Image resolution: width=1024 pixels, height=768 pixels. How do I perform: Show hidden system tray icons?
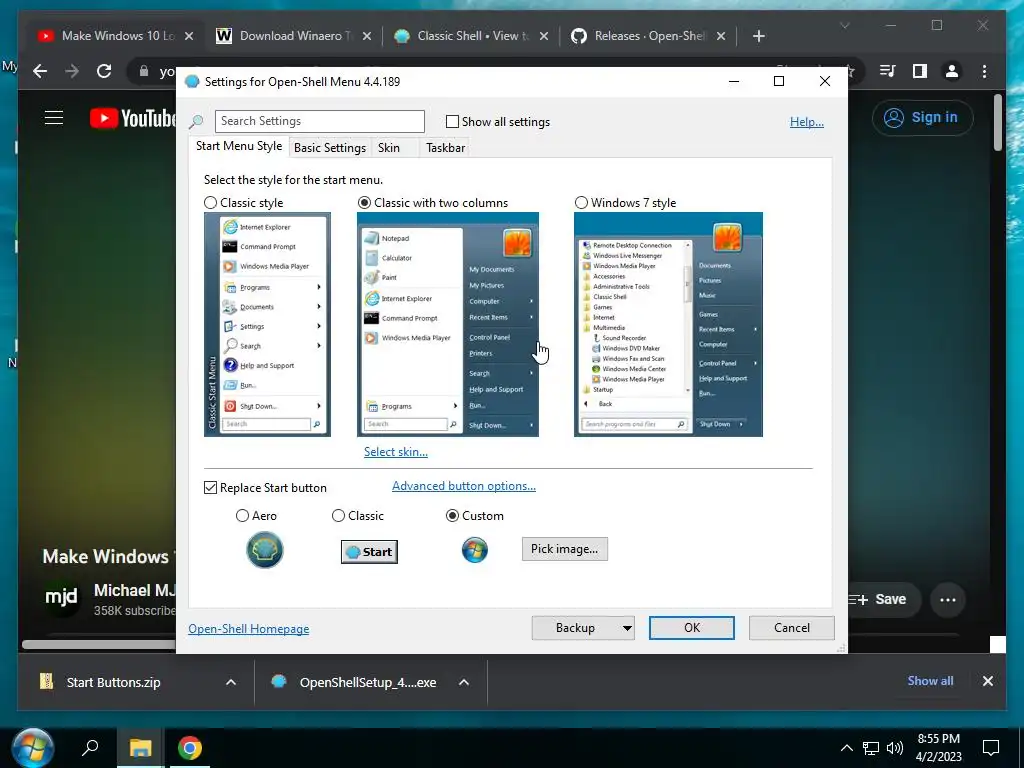(846, 748)
